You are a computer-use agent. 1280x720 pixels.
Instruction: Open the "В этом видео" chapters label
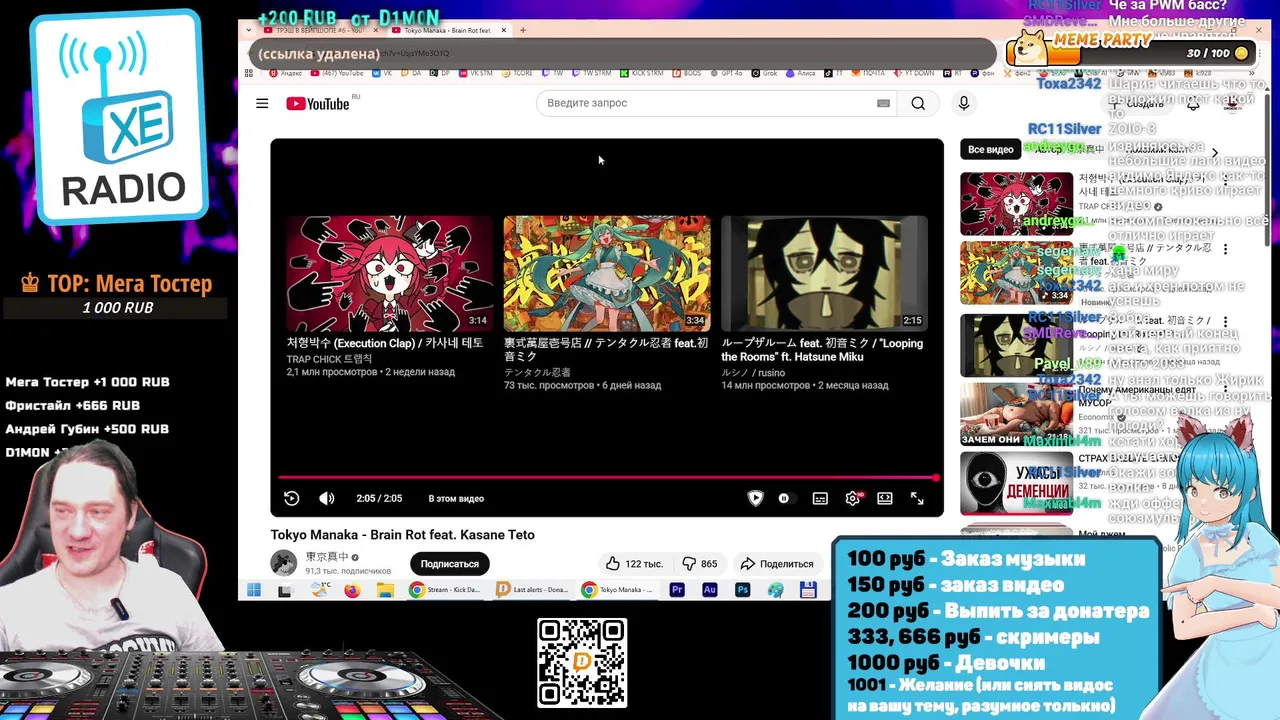pos(456,498)
